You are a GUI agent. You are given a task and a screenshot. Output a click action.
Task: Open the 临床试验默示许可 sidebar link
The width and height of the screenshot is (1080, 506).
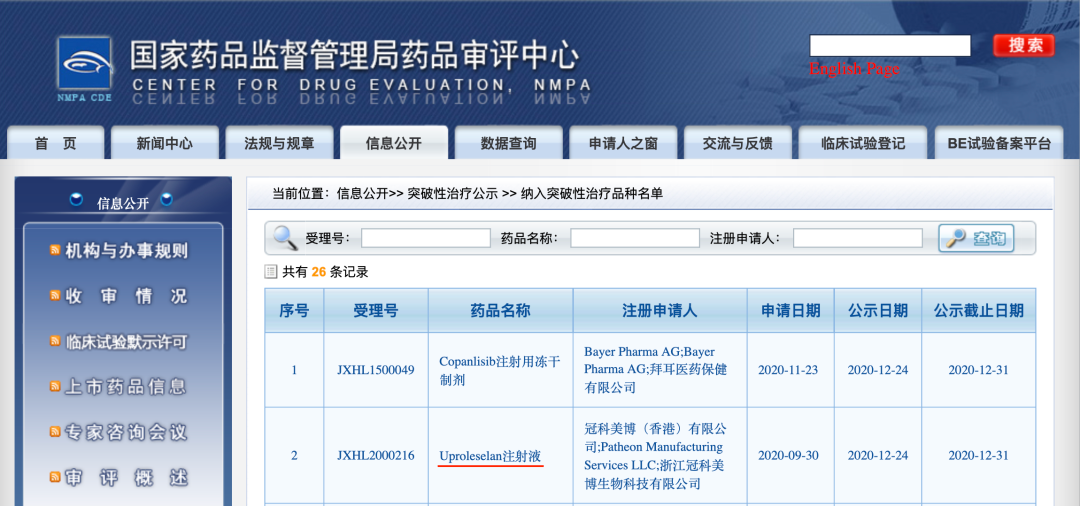point(126,341)
